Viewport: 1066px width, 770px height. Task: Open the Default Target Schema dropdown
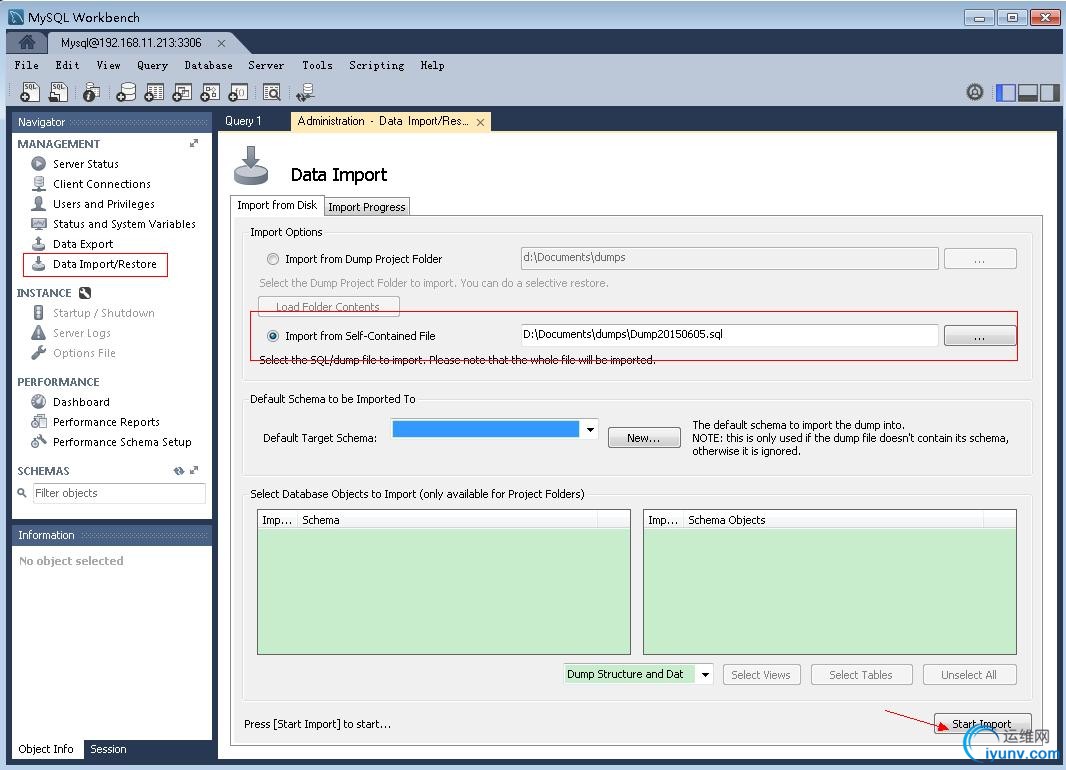(x=589, y=430)
